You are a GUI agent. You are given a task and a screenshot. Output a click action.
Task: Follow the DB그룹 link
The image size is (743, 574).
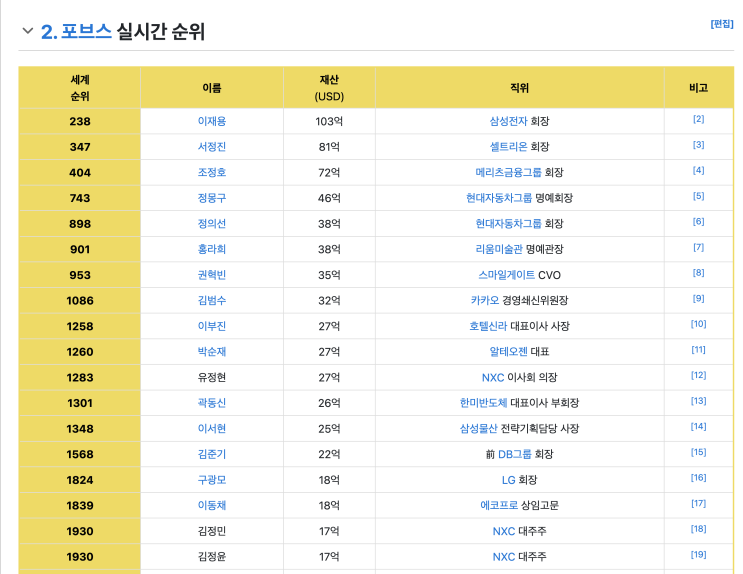coord(515,454)
